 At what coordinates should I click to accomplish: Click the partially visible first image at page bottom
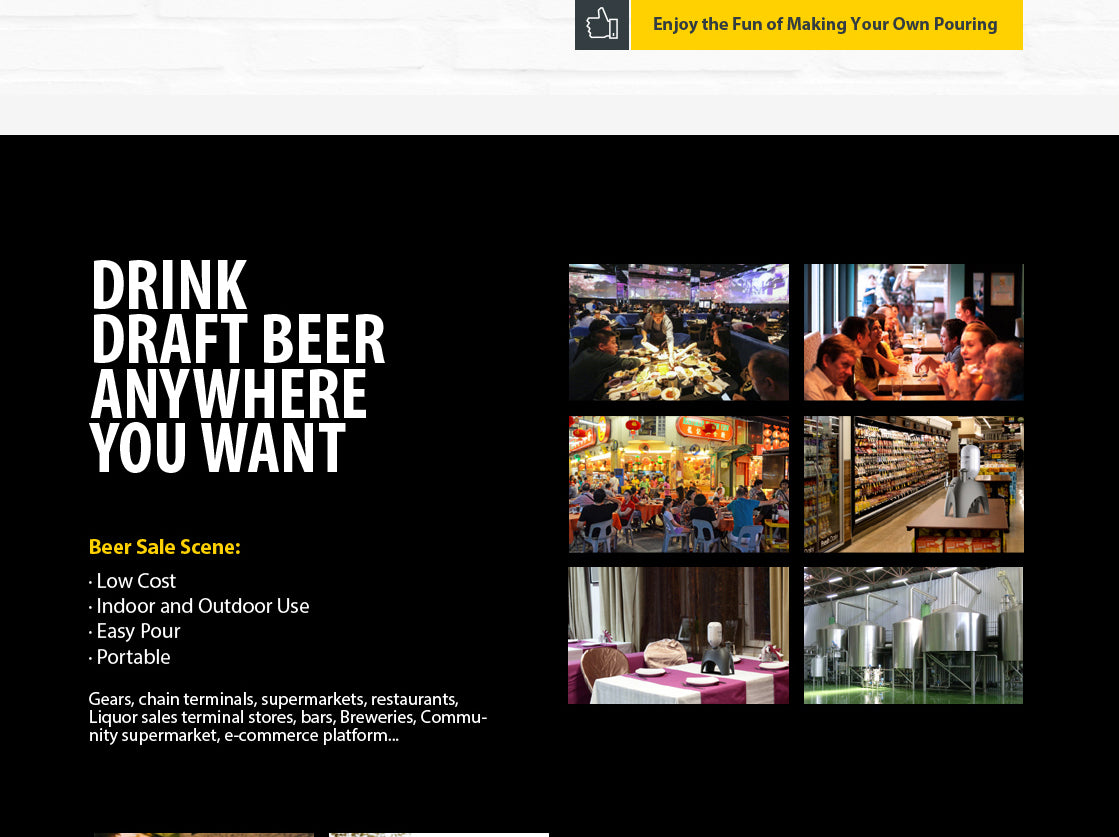[203, 834]
